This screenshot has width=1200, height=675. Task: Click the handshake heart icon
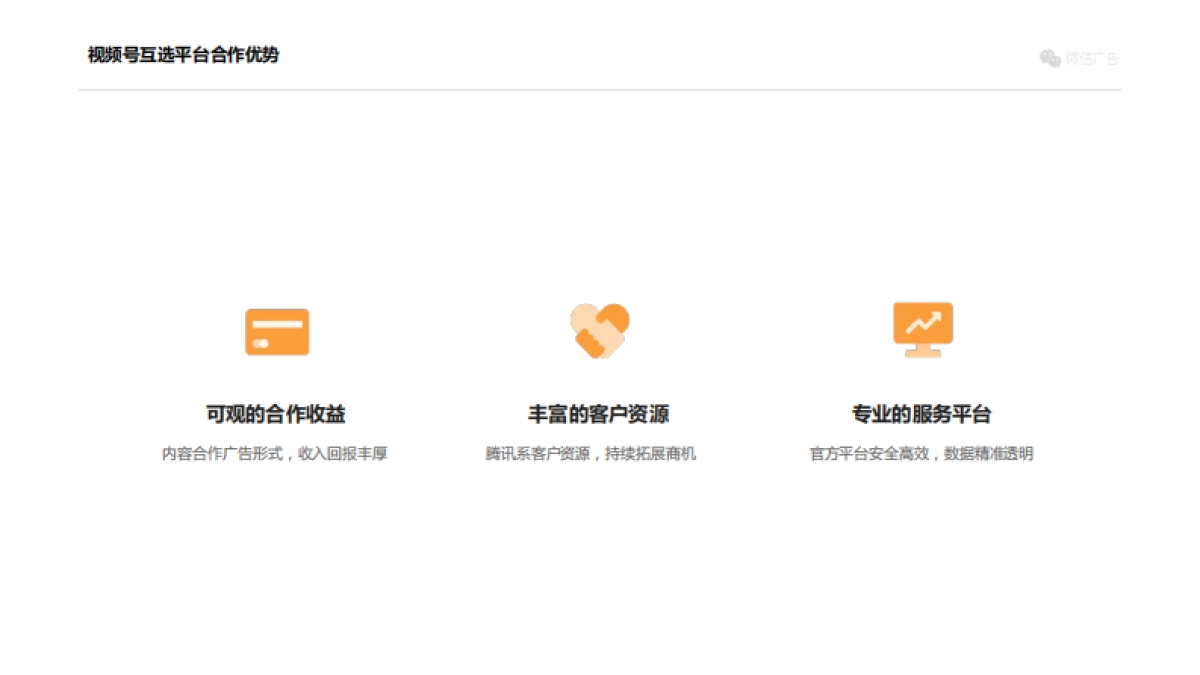[599, 330]
